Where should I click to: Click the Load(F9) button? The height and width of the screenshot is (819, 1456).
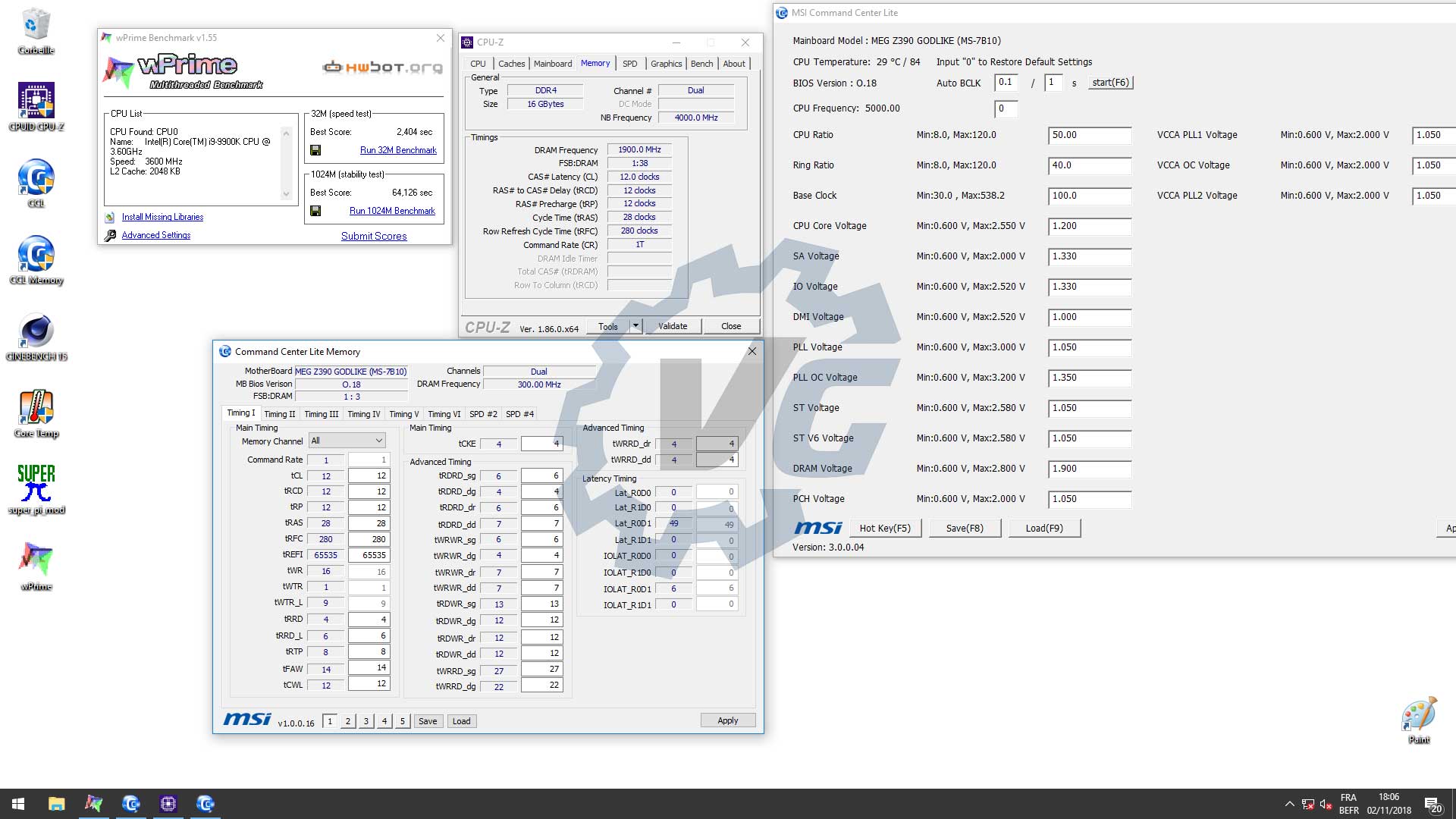1044,529
